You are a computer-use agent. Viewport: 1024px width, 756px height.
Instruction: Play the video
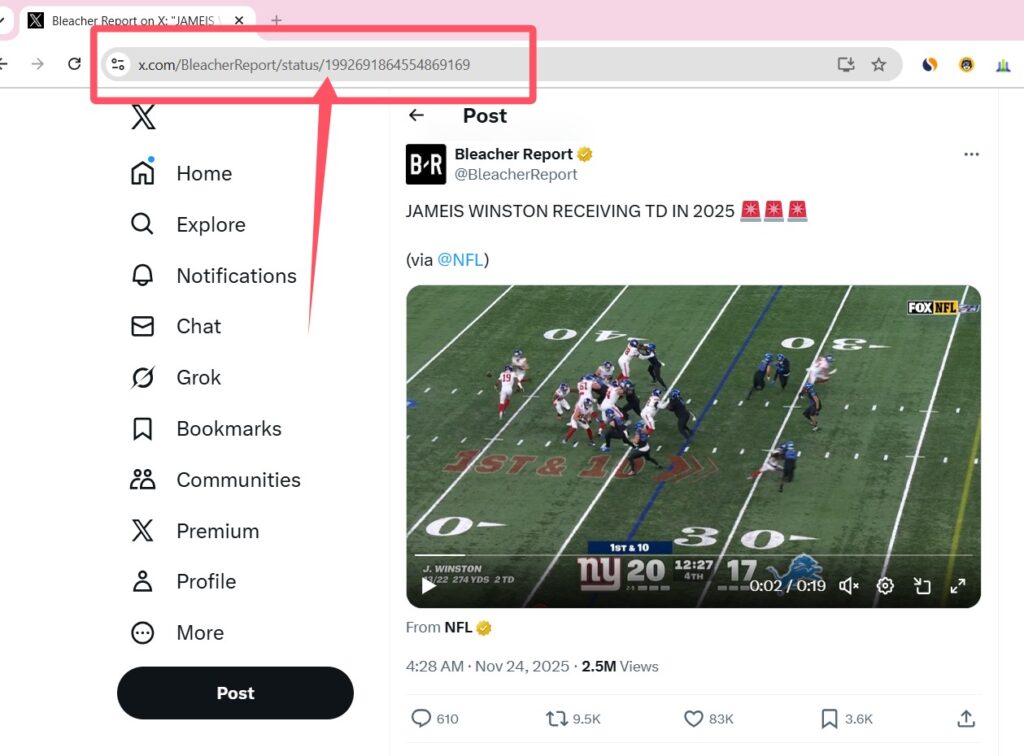pyautogui.click(x=429, y=586)
